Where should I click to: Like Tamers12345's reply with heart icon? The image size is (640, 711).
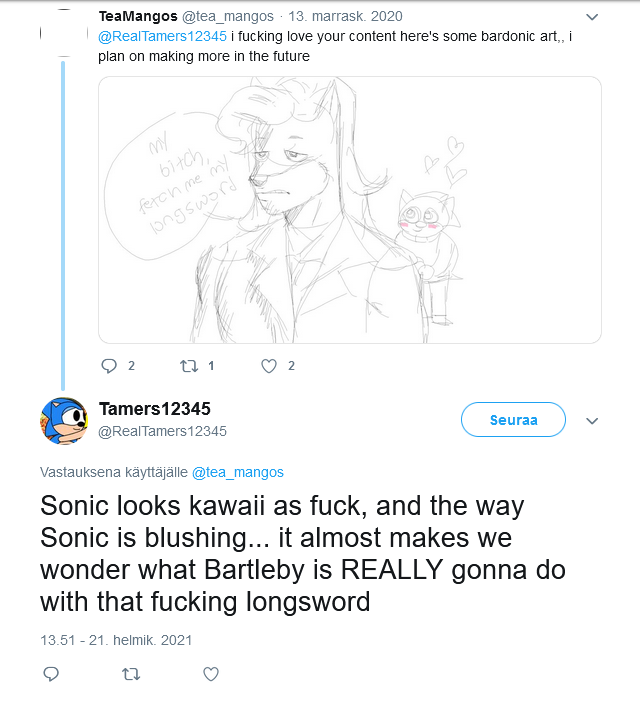point(210,675)
